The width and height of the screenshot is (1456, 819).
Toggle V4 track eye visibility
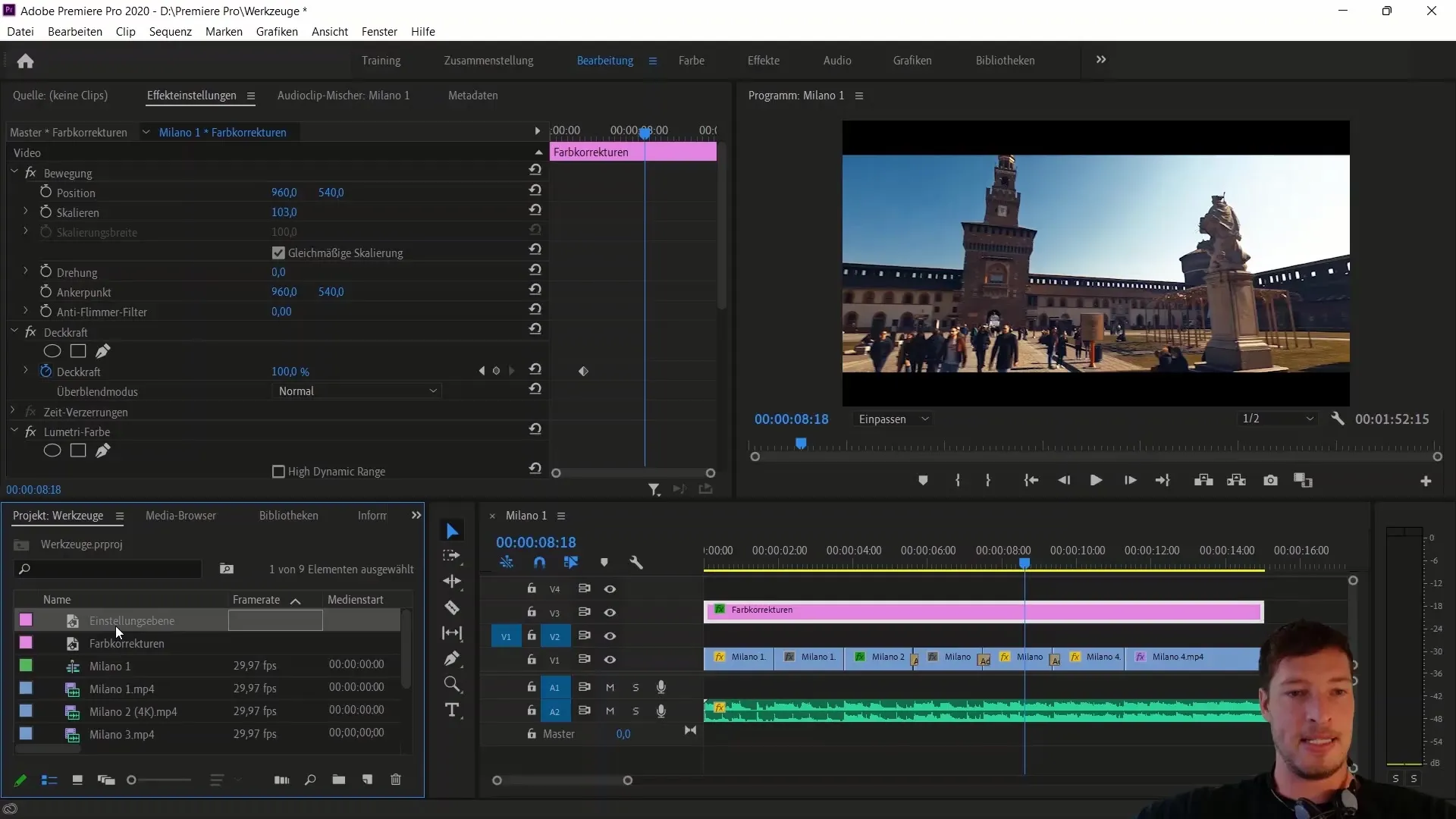[x=610, y=589]
